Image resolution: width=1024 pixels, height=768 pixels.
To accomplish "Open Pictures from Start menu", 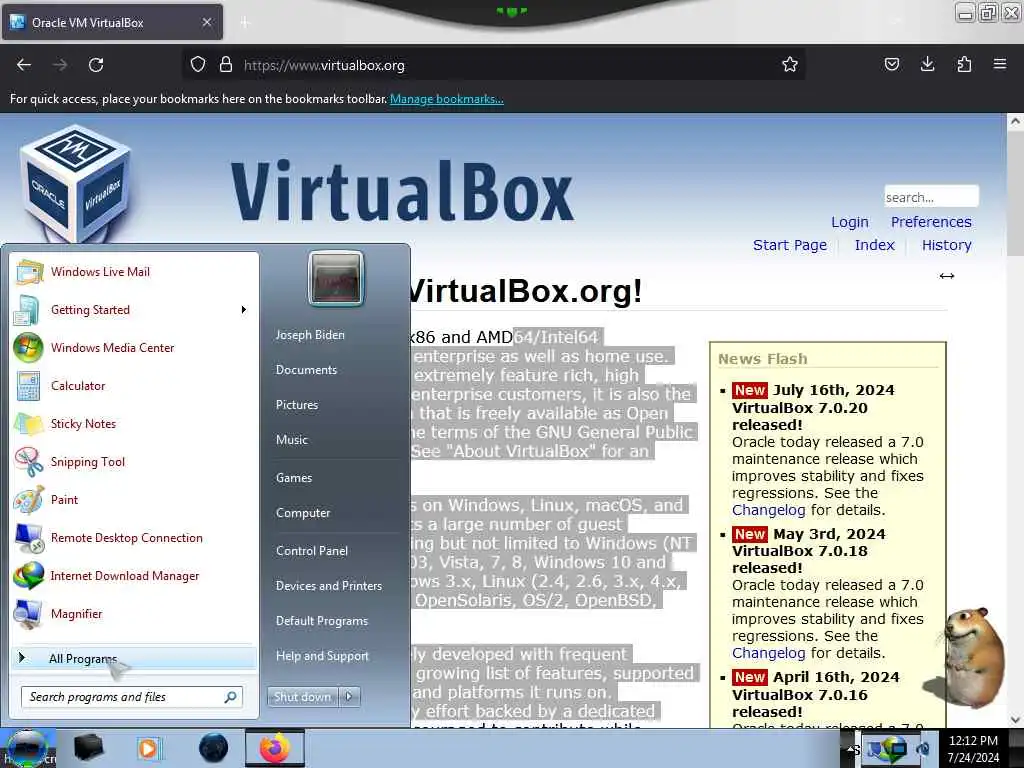I will pyautogui.click(x=297, y=405).
